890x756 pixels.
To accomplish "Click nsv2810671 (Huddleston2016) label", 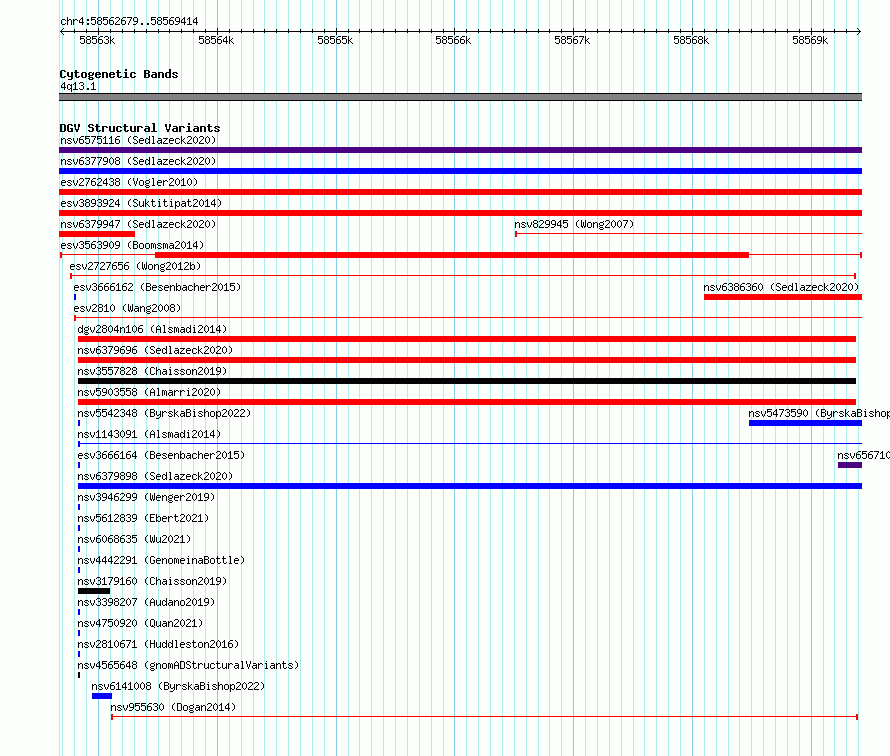I will click(158, 644).
